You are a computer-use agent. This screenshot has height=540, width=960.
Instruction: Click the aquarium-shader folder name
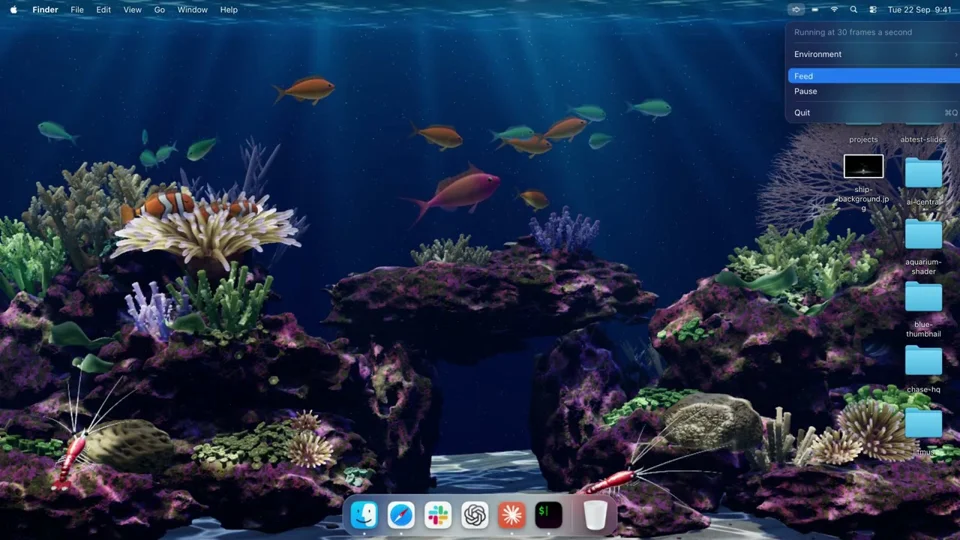pyautogui.click(x=923, y=266)
